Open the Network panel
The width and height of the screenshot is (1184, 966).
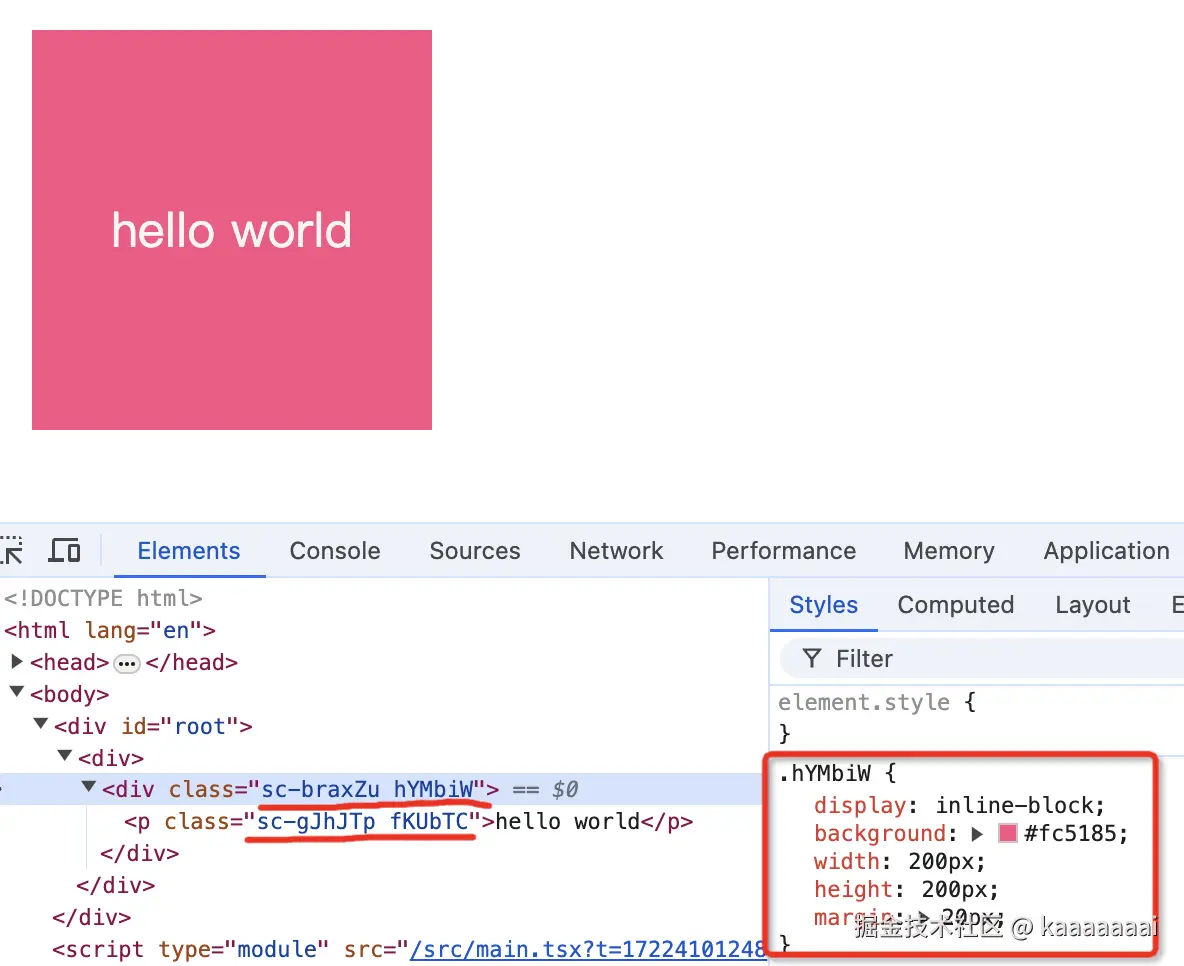click(x=616, y=550)
